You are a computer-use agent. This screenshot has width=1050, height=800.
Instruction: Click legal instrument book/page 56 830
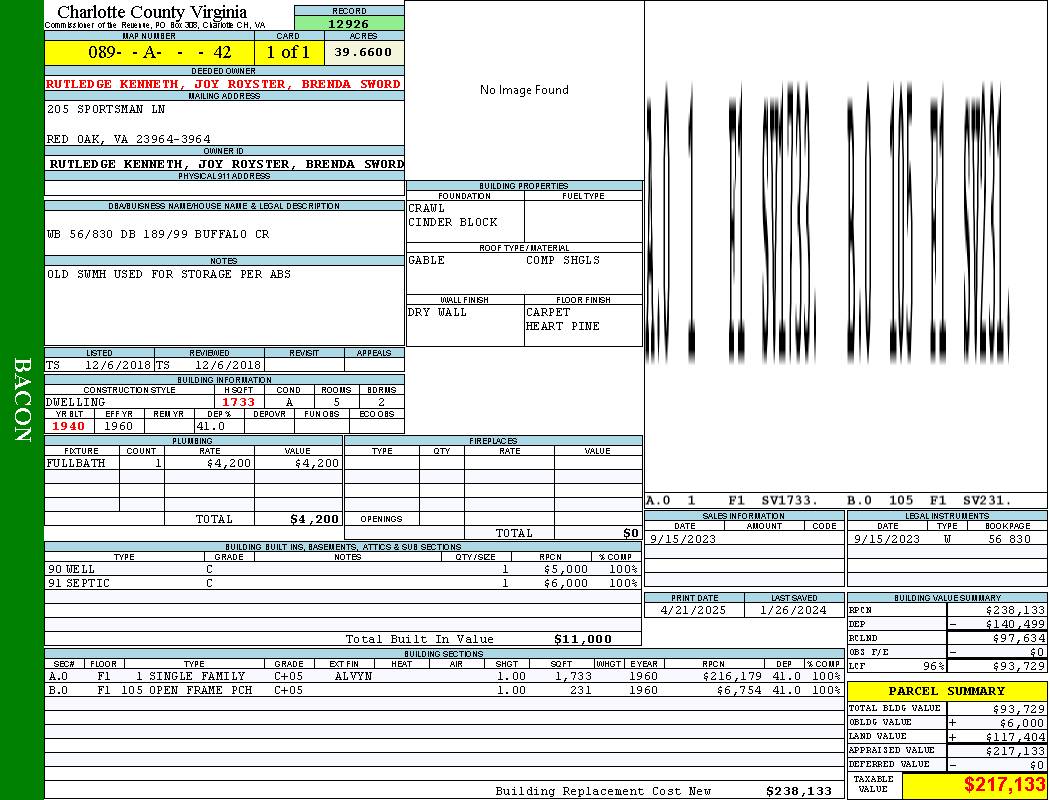pos(1010,540)
